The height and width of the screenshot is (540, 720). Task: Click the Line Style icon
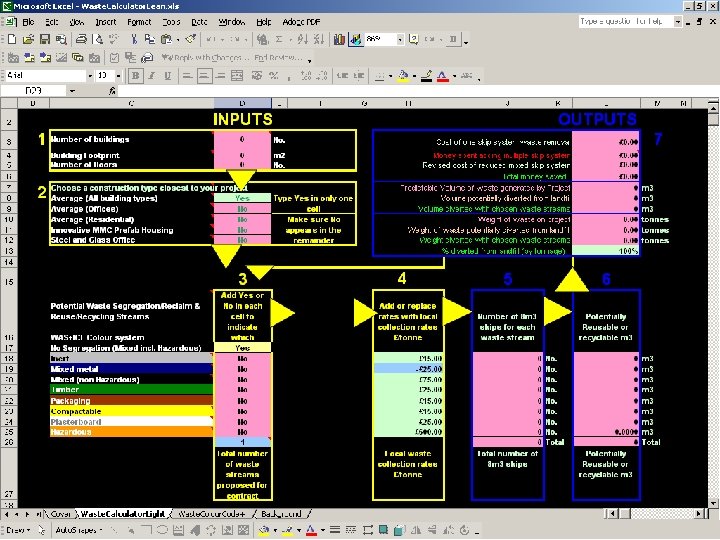point(335,530)
